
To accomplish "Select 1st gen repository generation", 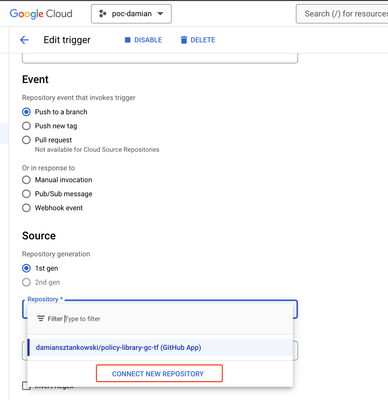I will pos(26,268).
